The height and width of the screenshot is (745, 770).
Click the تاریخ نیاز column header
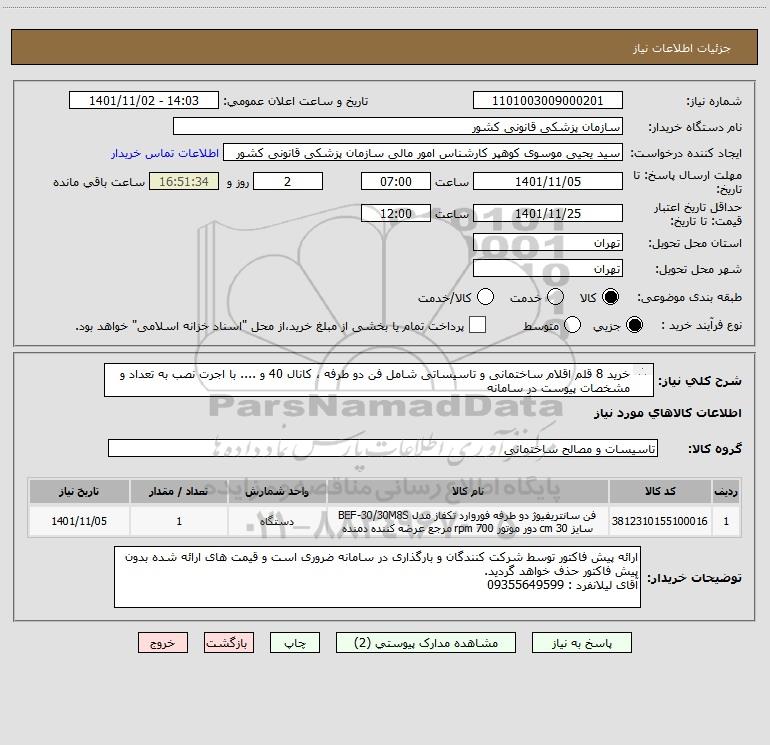79,492
